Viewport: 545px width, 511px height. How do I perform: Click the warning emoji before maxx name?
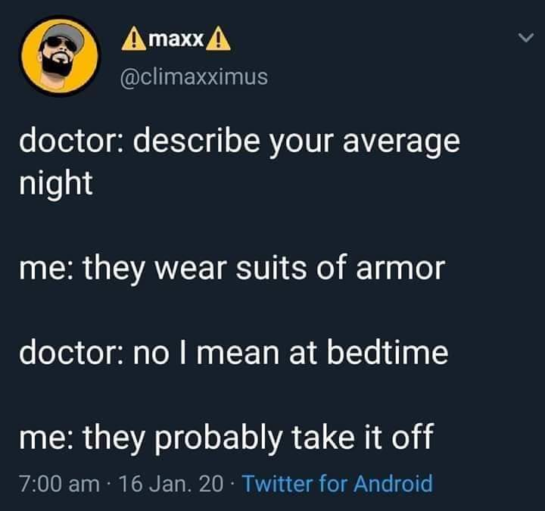(x=134, y=40)
